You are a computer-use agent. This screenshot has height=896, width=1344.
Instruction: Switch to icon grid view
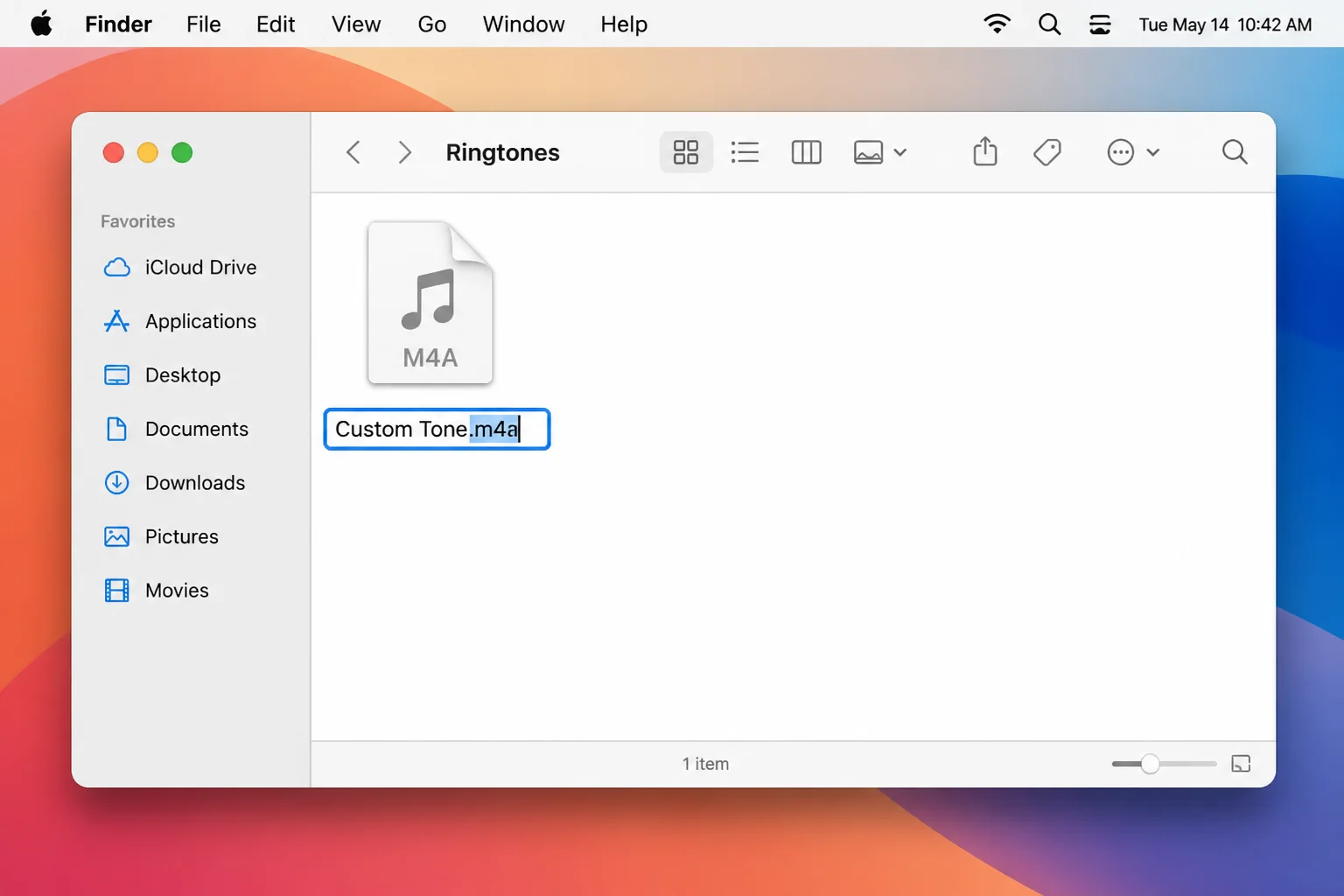point(686,152)
